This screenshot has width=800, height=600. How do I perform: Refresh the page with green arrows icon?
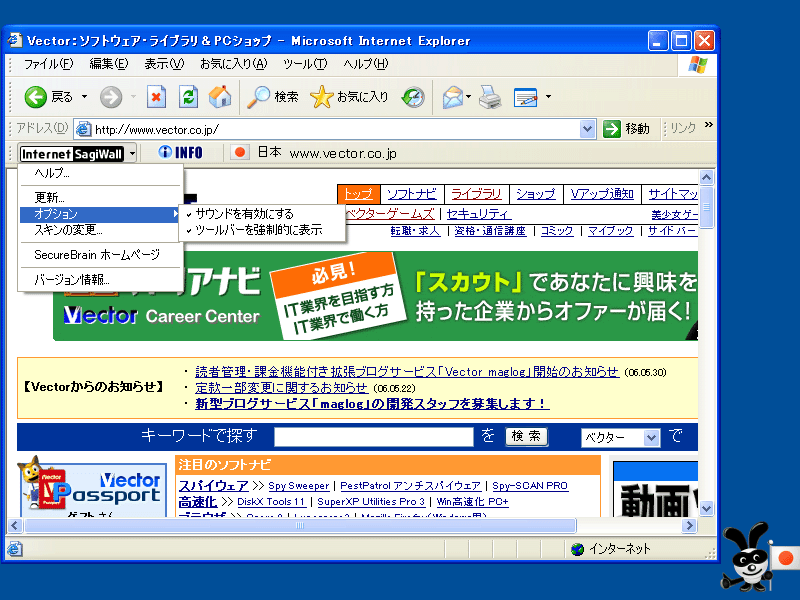coord(188,97)
